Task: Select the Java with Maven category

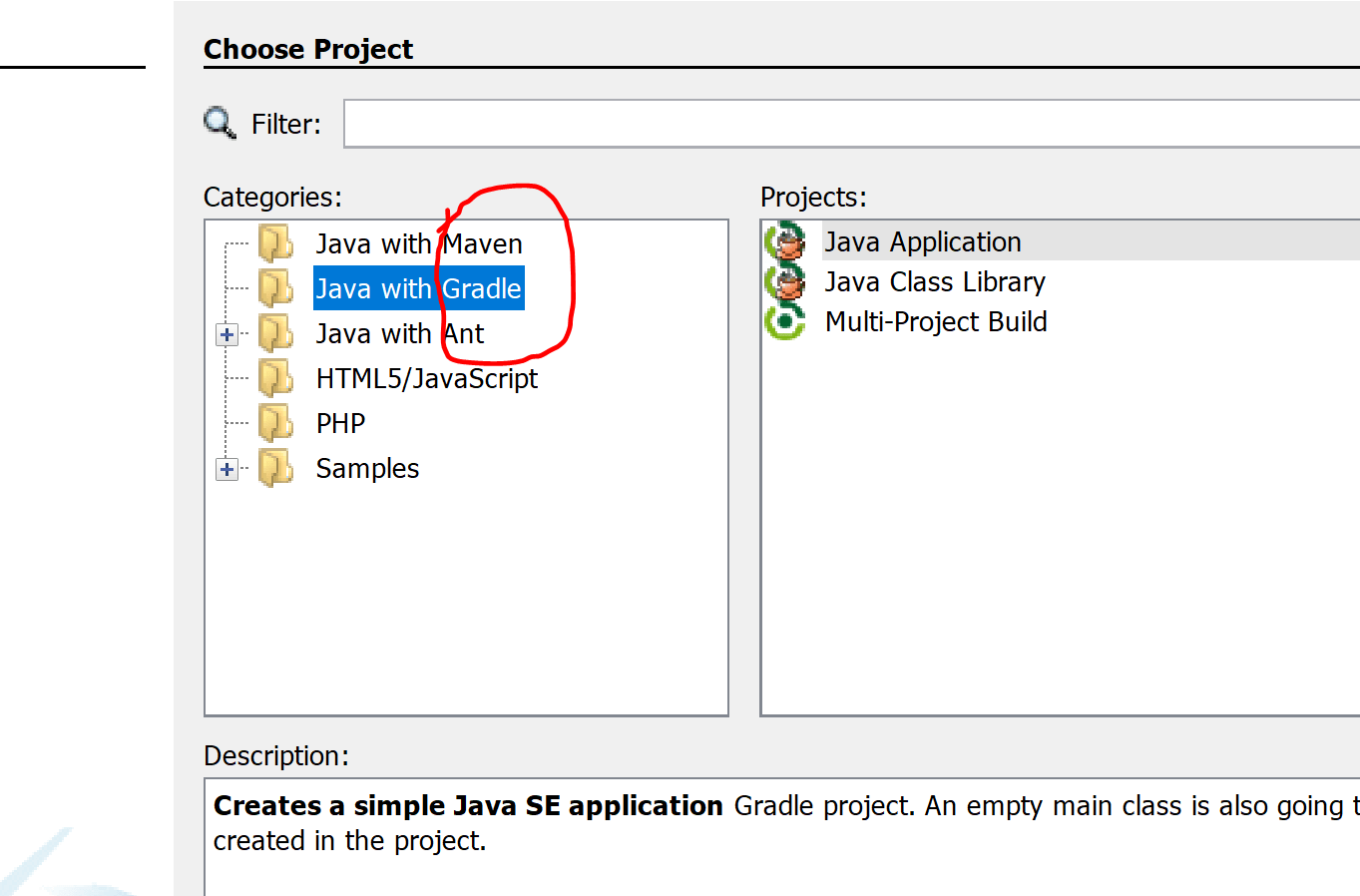Action: click(x=419, y=242)
